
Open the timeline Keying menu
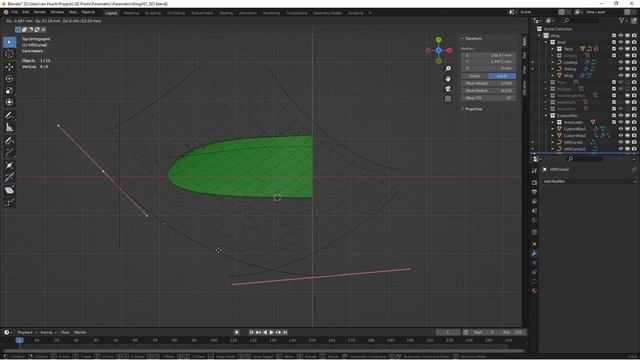point(48,332)
